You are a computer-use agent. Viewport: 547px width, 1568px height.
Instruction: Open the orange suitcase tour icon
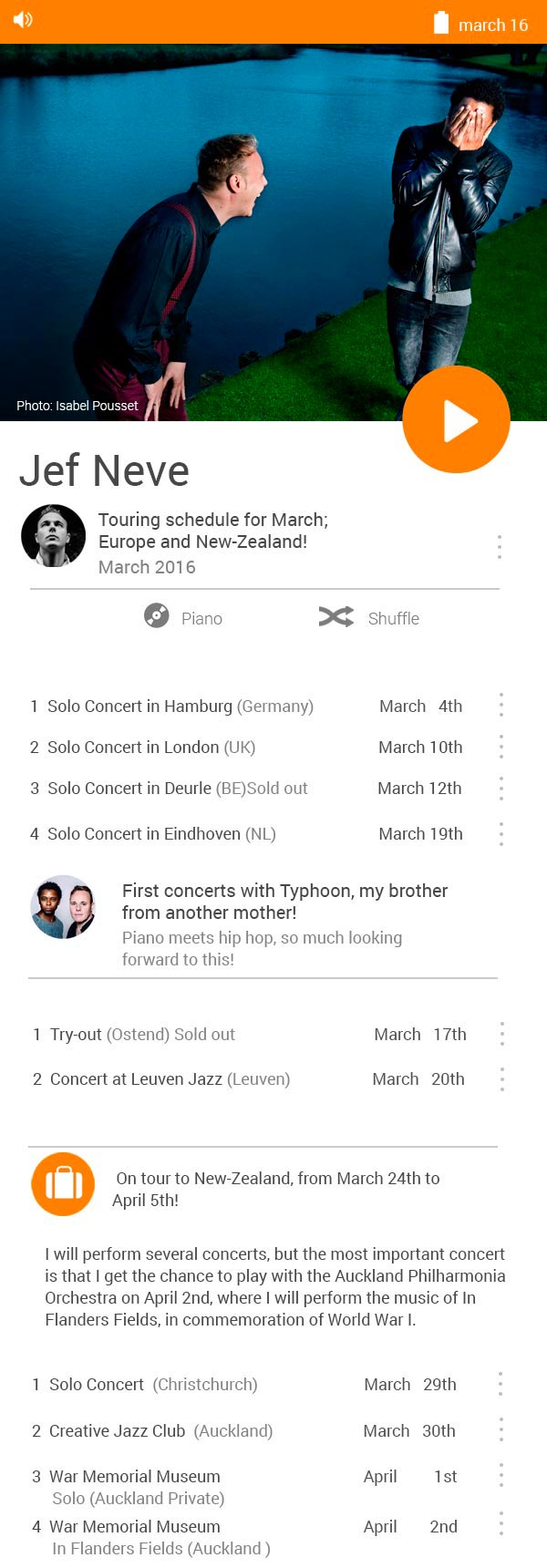tap(63, 1184)
